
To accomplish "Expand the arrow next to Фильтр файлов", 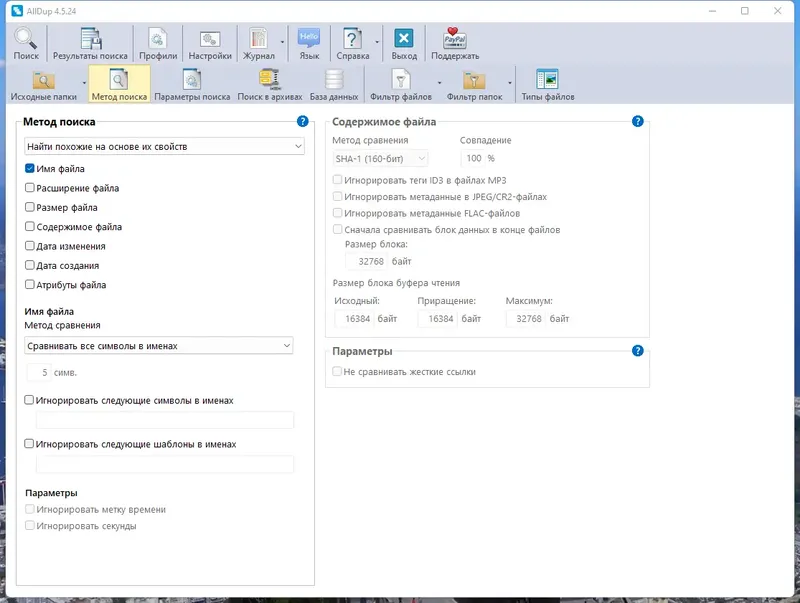I will point(439,83).
